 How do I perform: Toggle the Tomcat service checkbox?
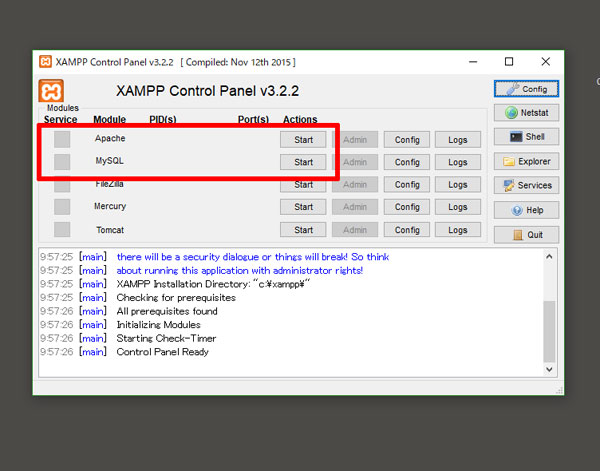pos(62,230)
